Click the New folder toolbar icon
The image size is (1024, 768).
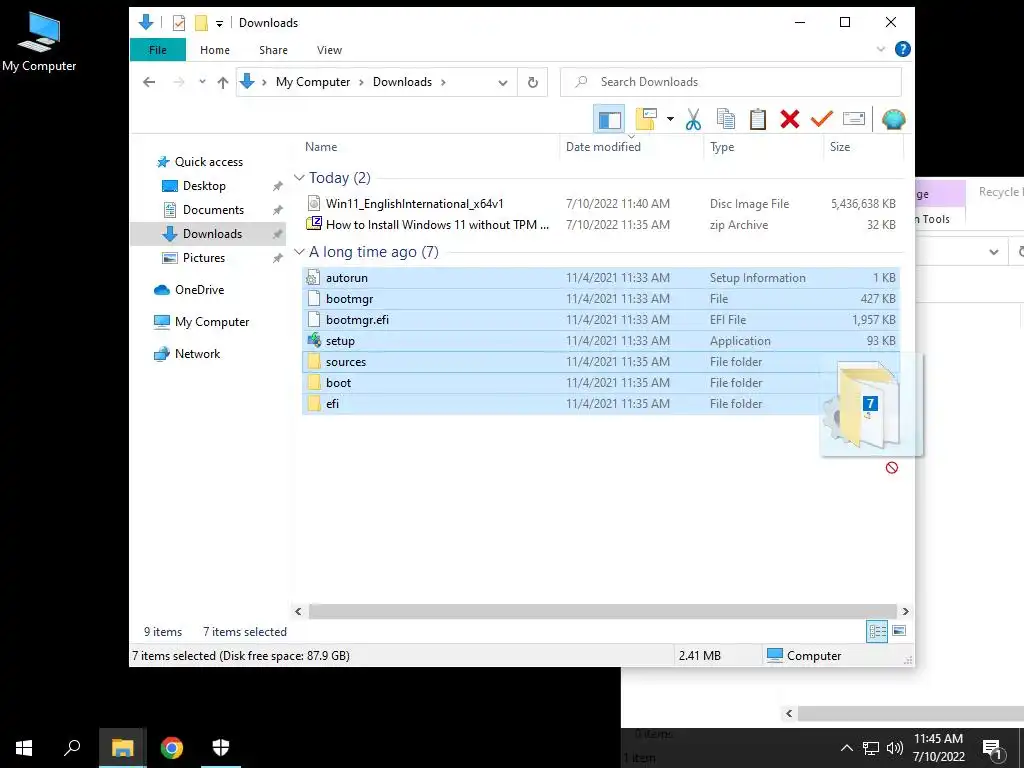[x=646, y=120]
